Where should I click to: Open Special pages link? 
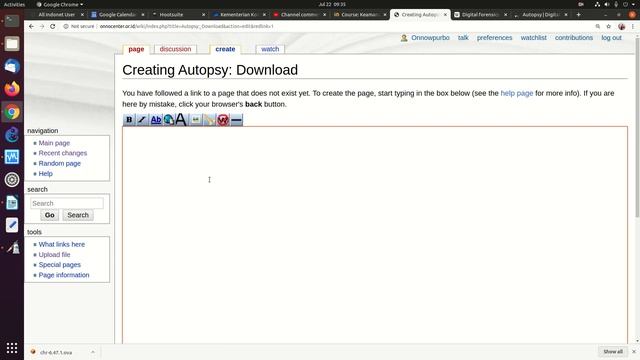pos(60,264)
